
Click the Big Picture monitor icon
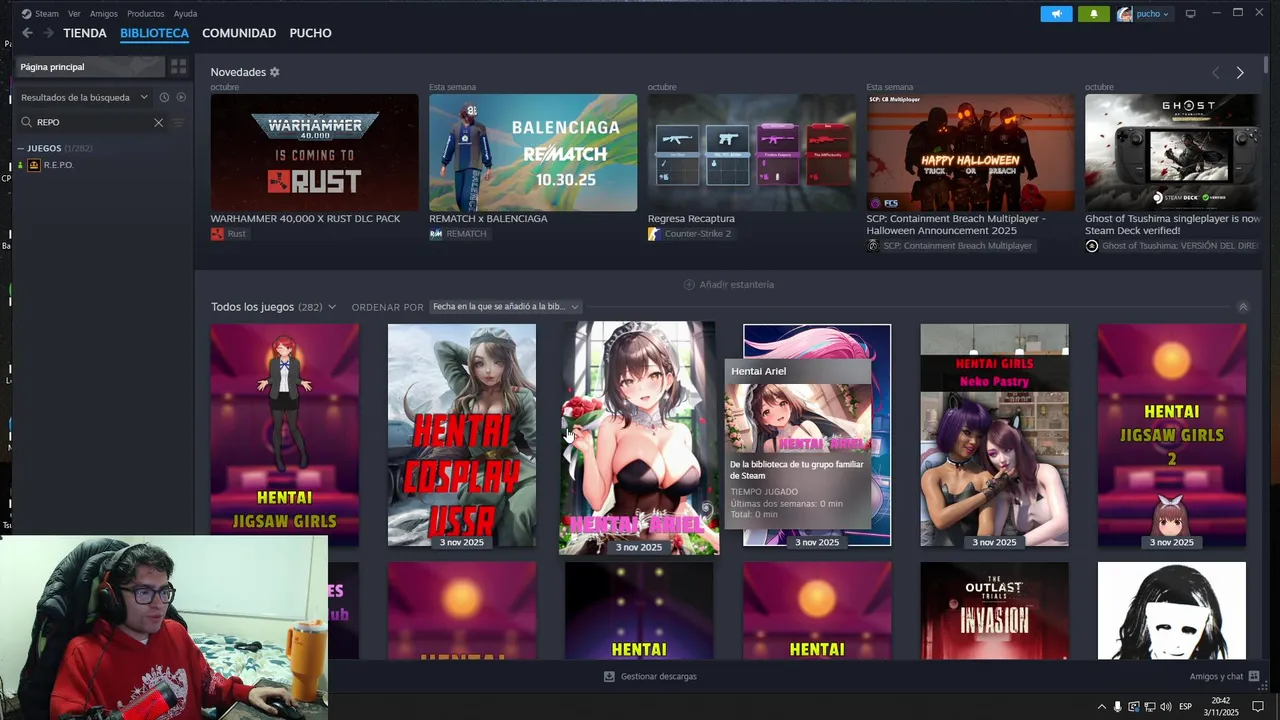tap(1190, 14)
